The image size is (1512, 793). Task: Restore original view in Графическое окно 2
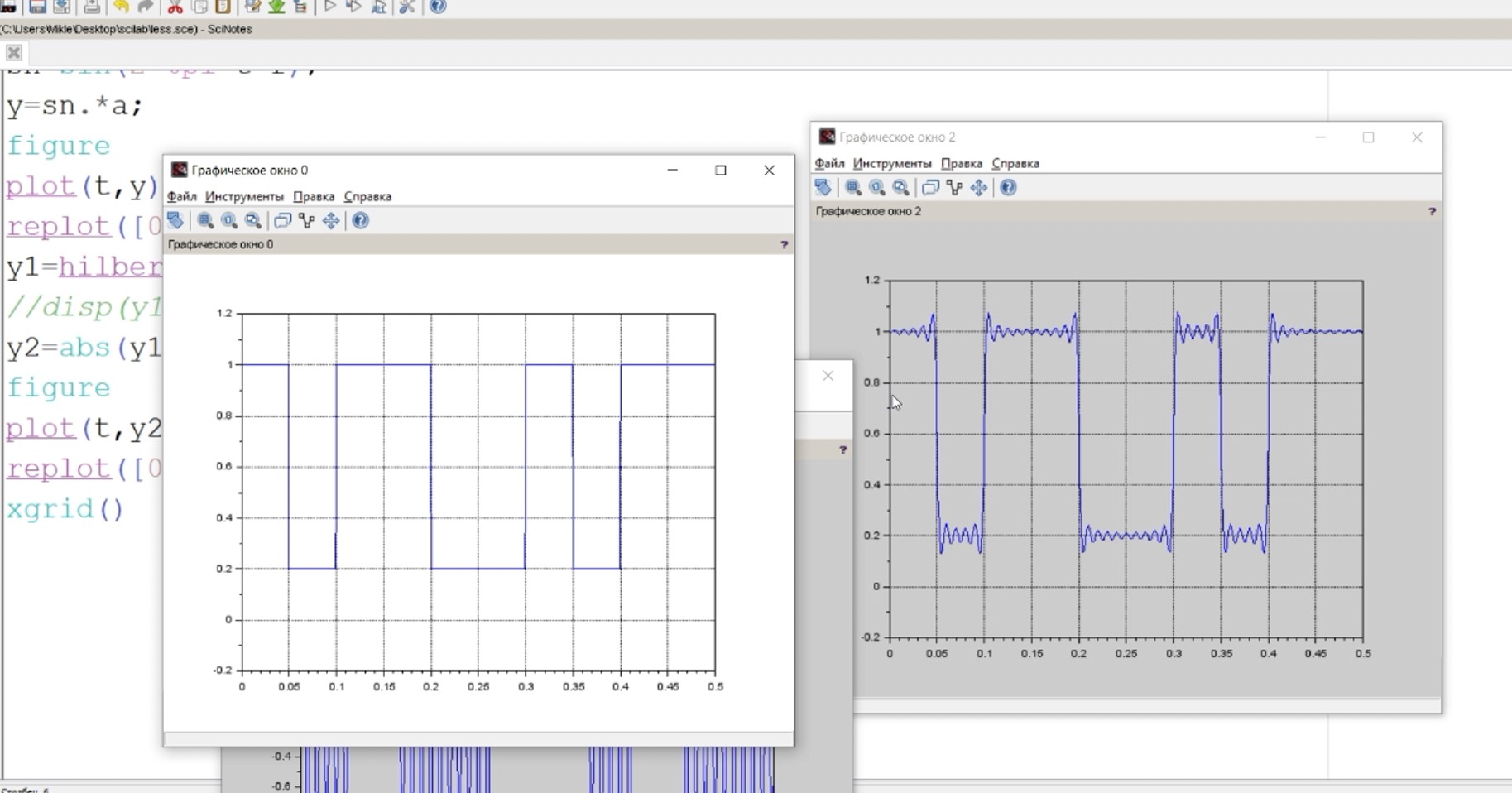coord(877,187)
